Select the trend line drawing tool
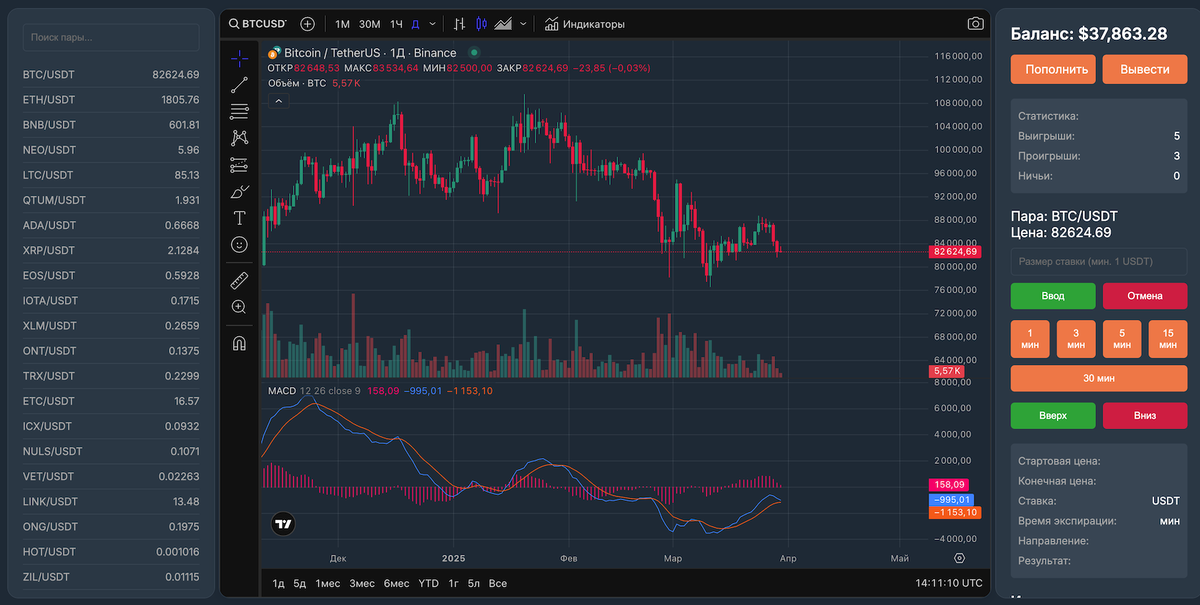 tap(239, 85)
